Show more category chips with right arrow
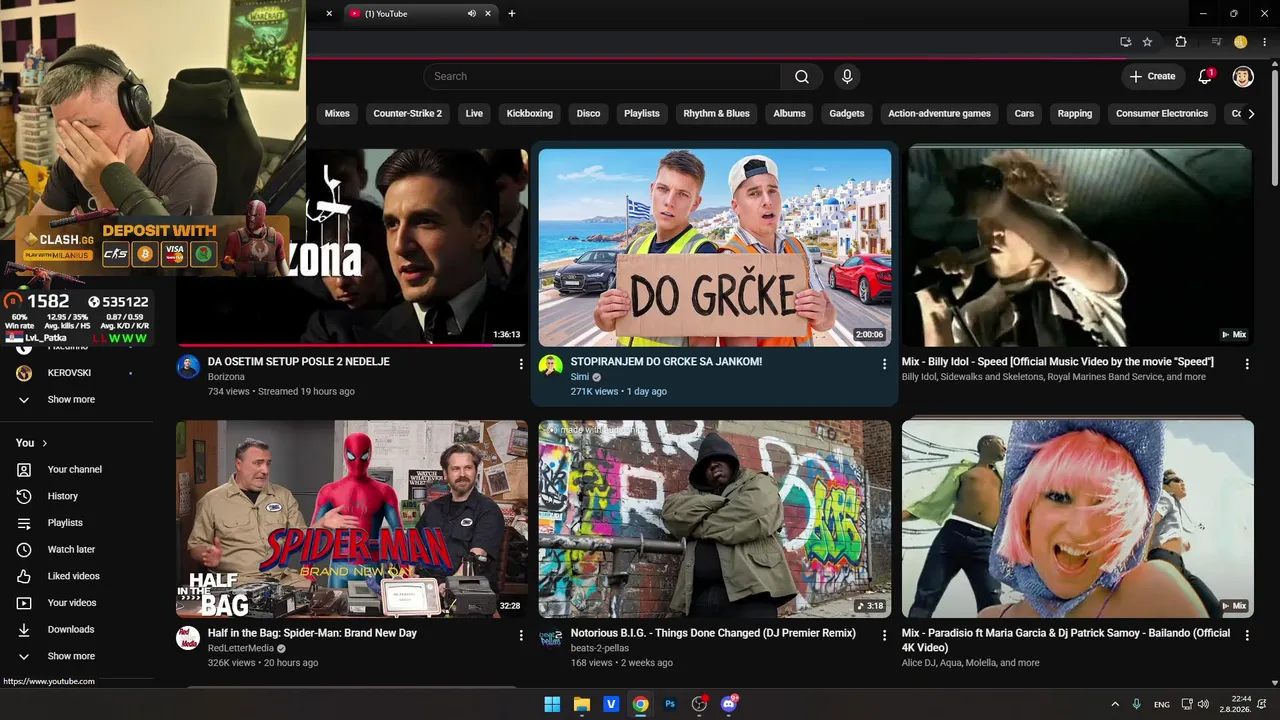Image resolution: width=1280 pixels, height=720 pixels. click(x=1251, y=114)
